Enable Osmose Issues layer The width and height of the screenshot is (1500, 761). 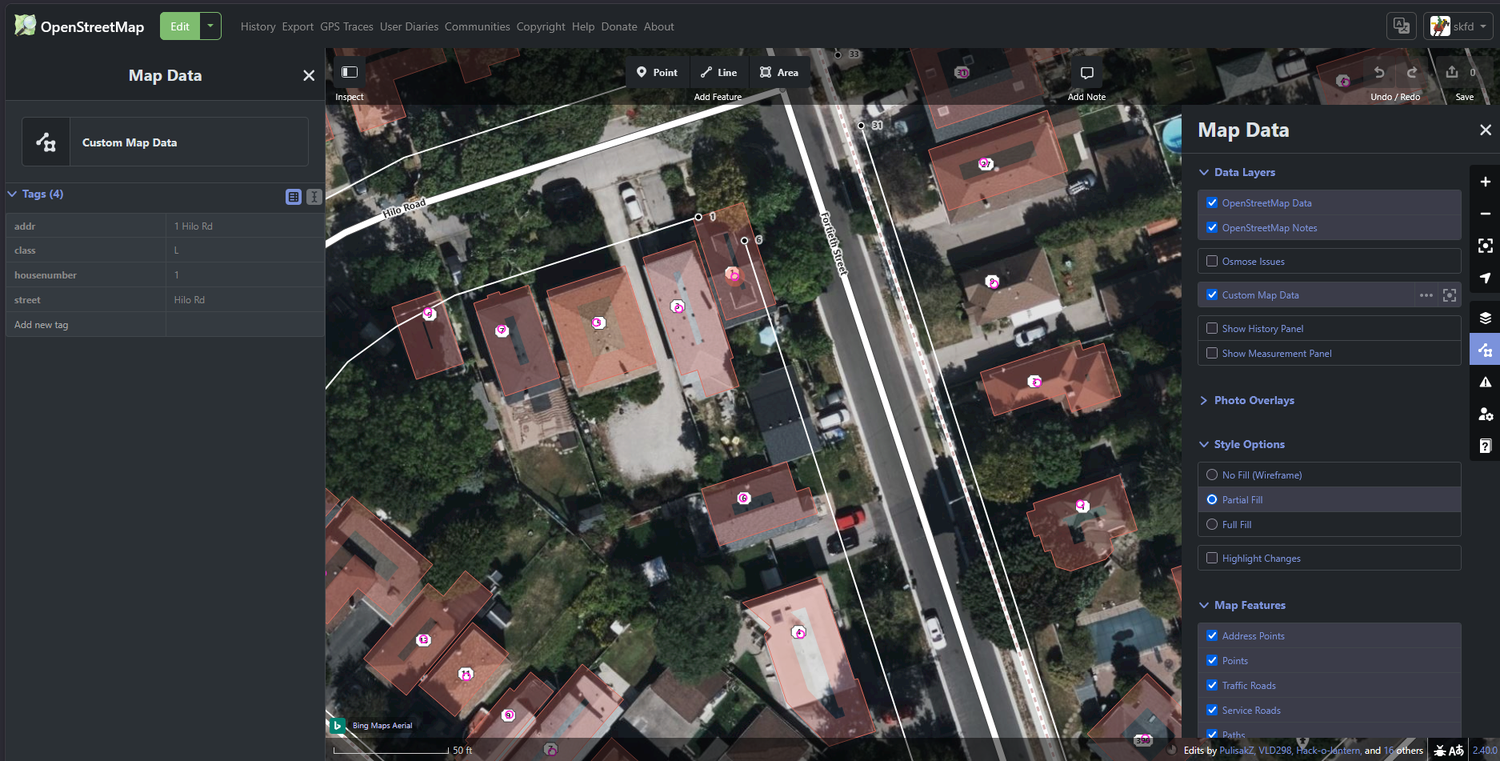pyautogui.click(x=1212, y=261)
